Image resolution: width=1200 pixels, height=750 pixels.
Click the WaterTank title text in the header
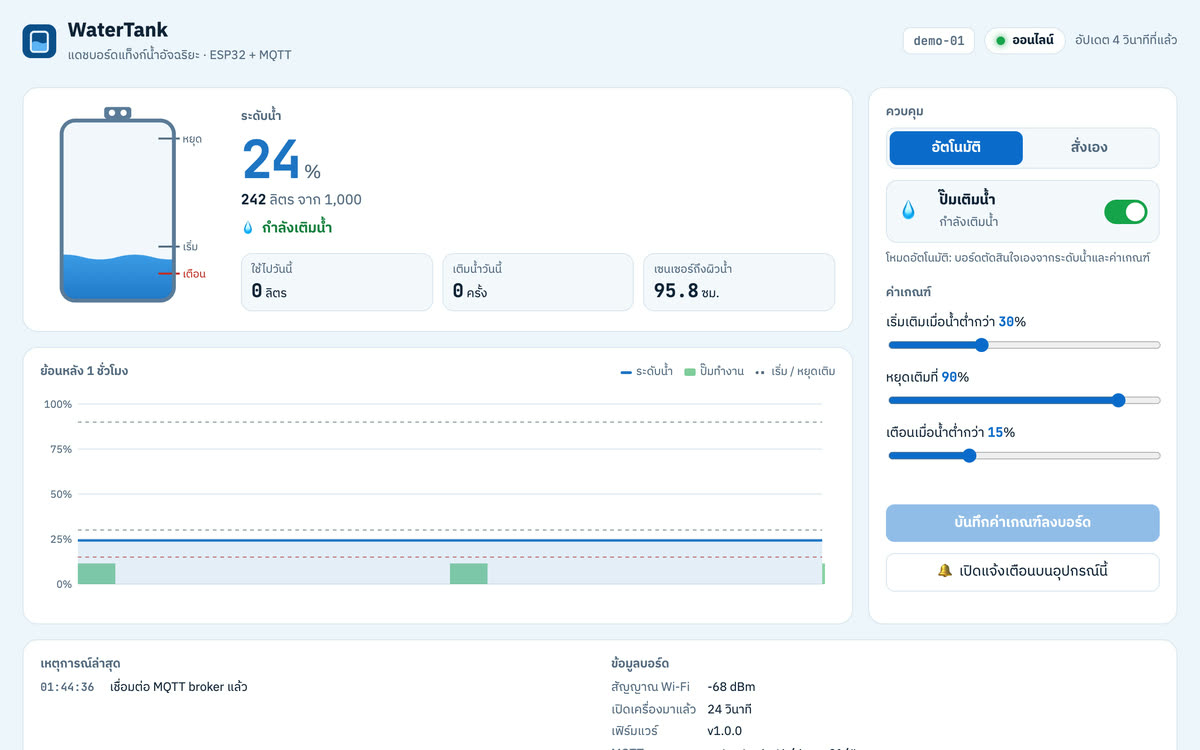pos(118,30)
